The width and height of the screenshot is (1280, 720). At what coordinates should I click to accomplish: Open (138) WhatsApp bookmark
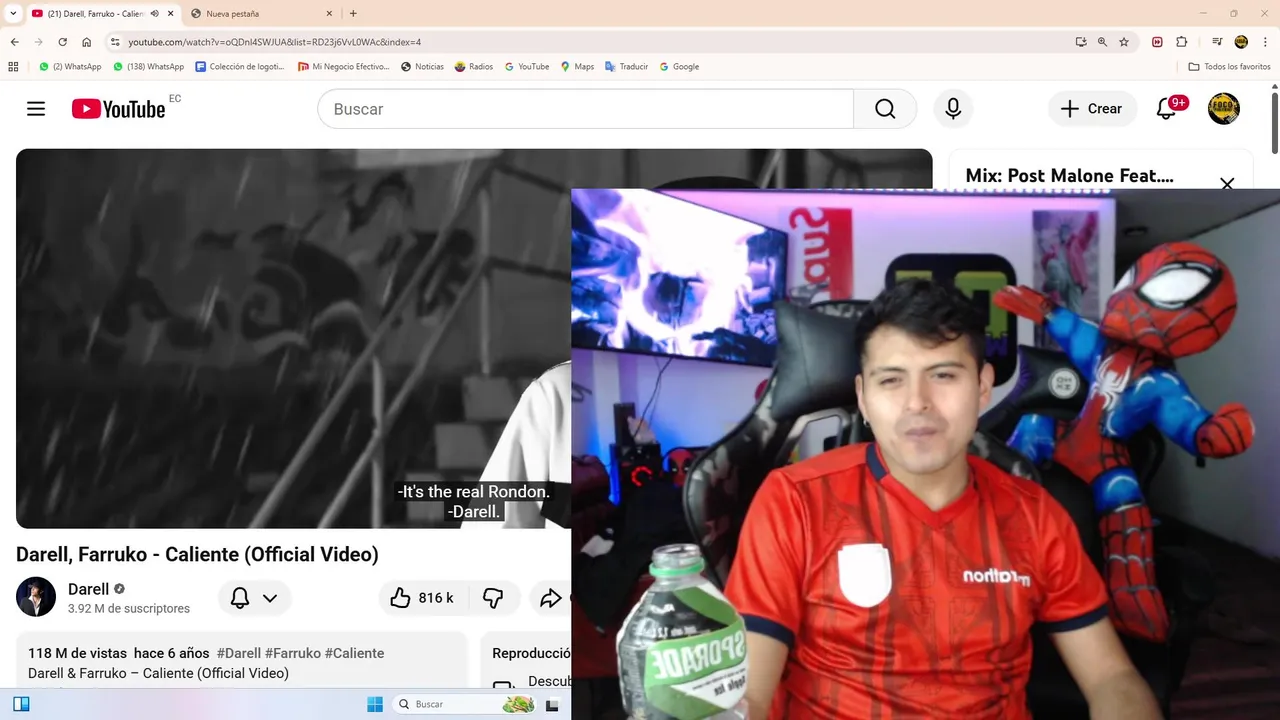click(148, 67)
